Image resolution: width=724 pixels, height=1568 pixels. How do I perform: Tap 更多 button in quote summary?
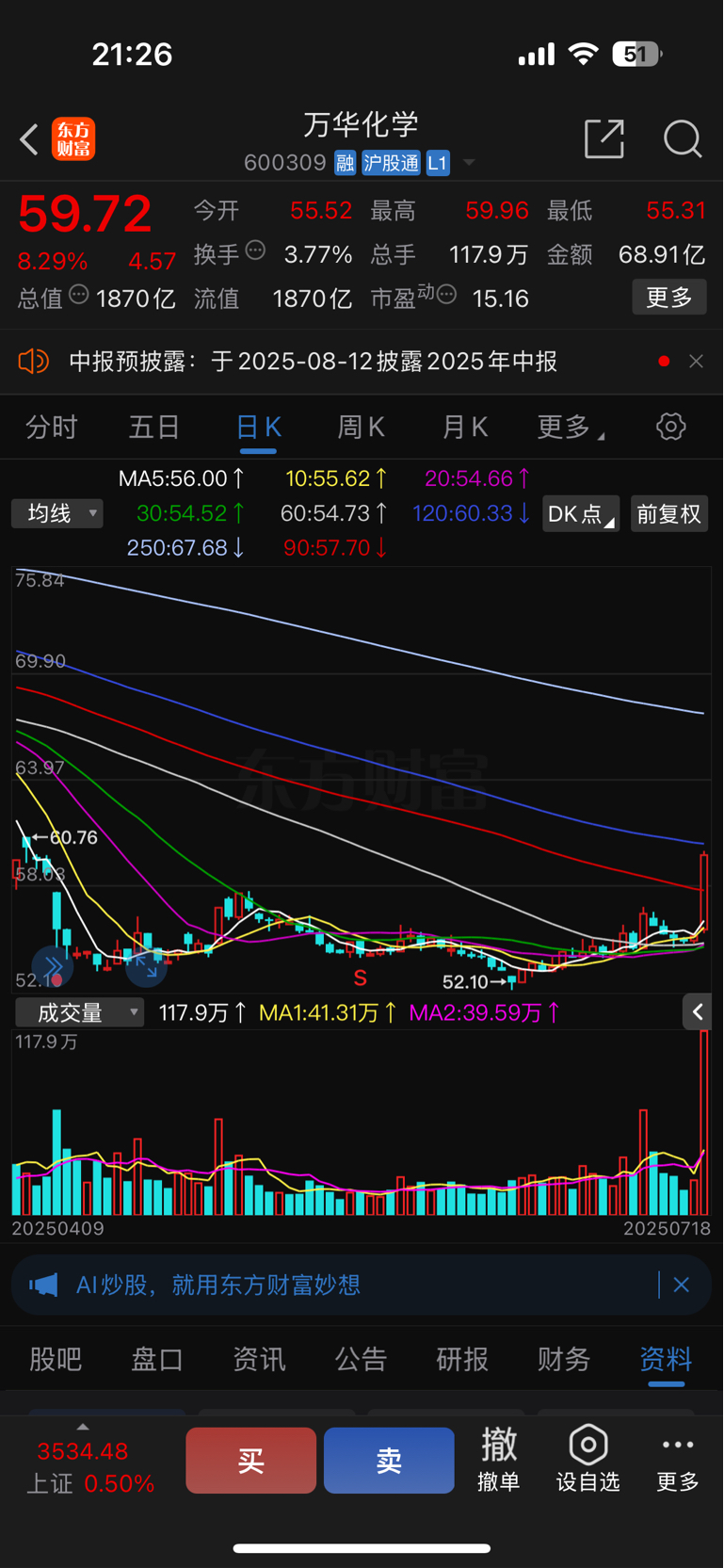coord(669,298)
